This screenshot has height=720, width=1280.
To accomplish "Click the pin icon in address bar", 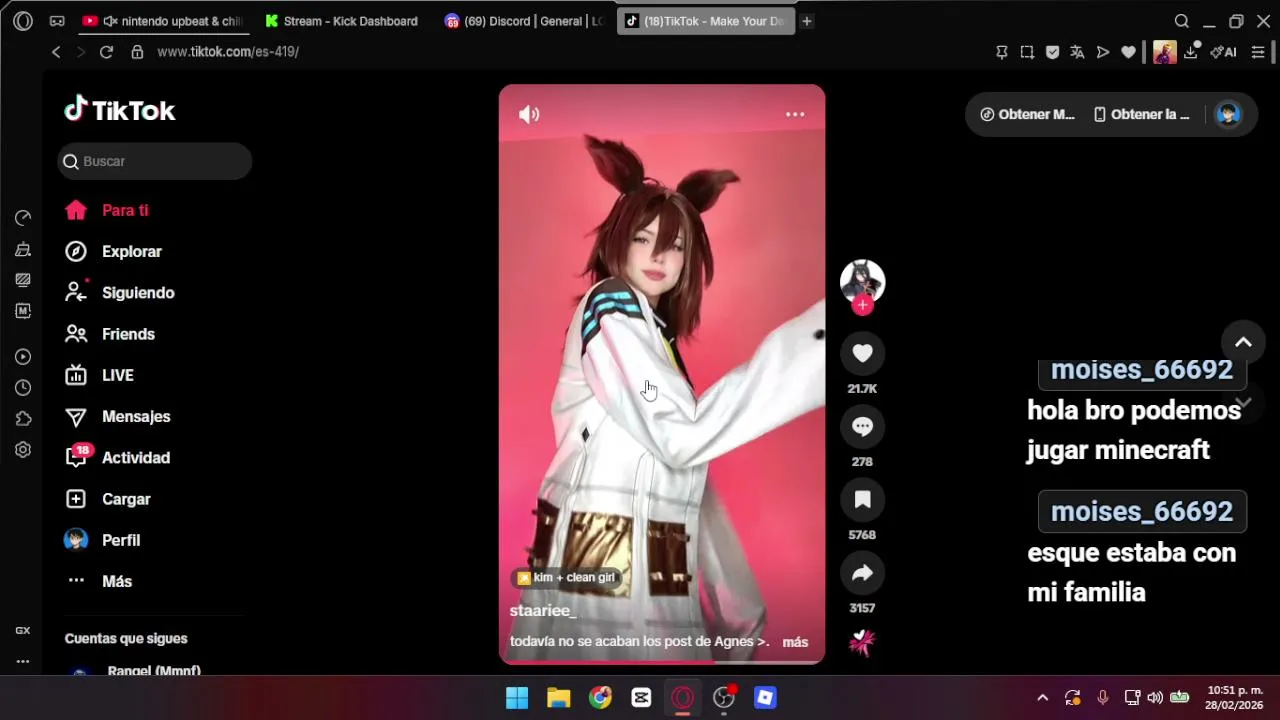I will click(x=1002, y=52).
